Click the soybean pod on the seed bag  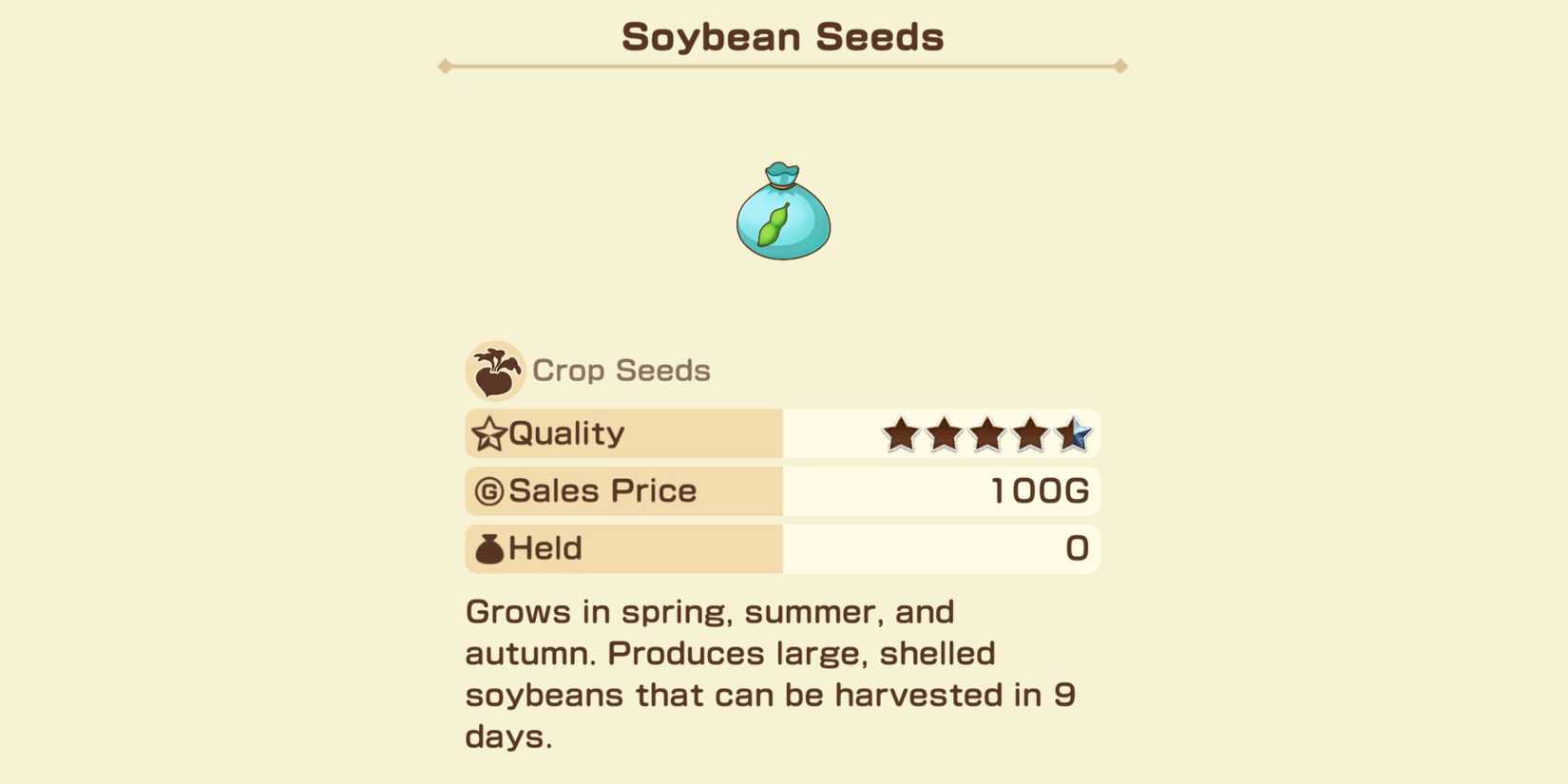click(773, 223)
